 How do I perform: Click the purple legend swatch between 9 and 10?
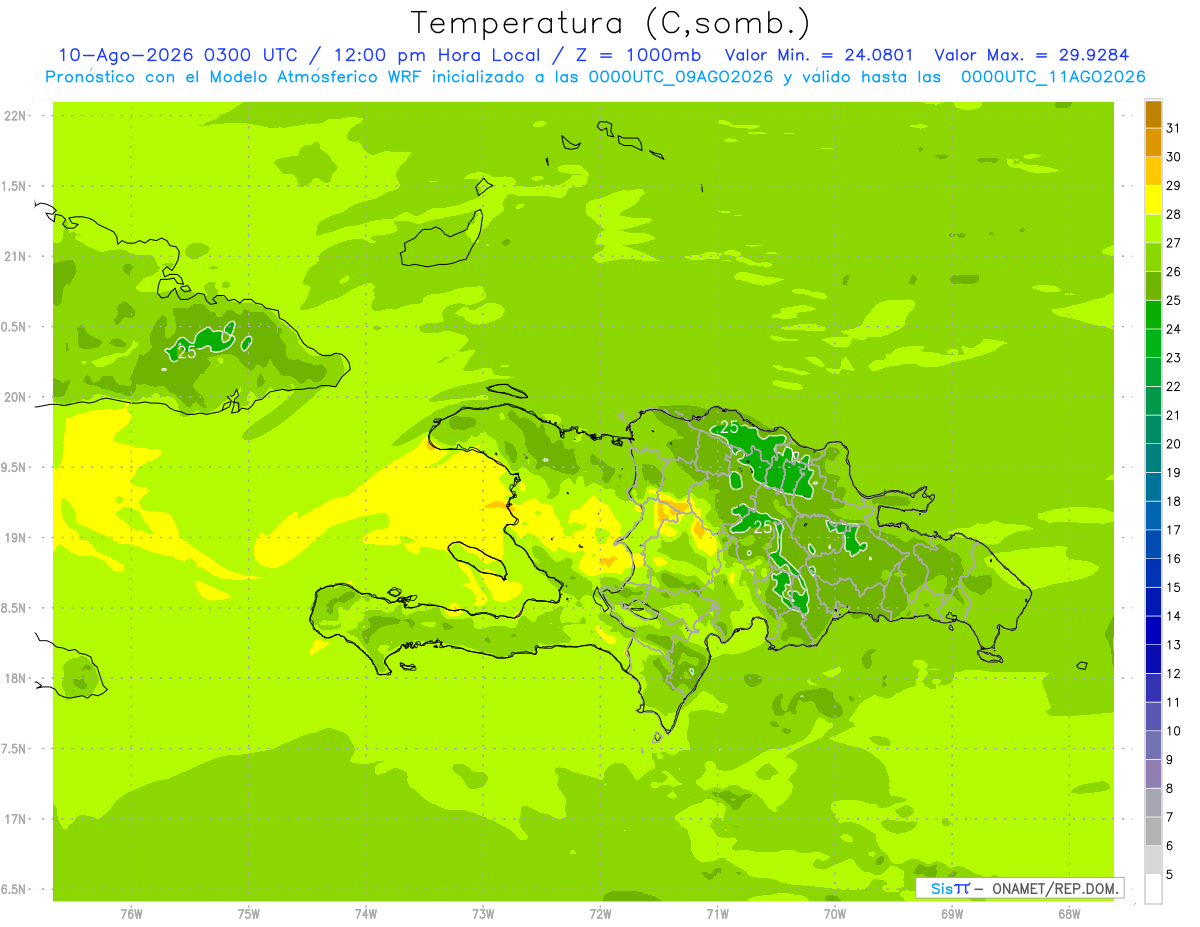click(x=1153, y=745)
